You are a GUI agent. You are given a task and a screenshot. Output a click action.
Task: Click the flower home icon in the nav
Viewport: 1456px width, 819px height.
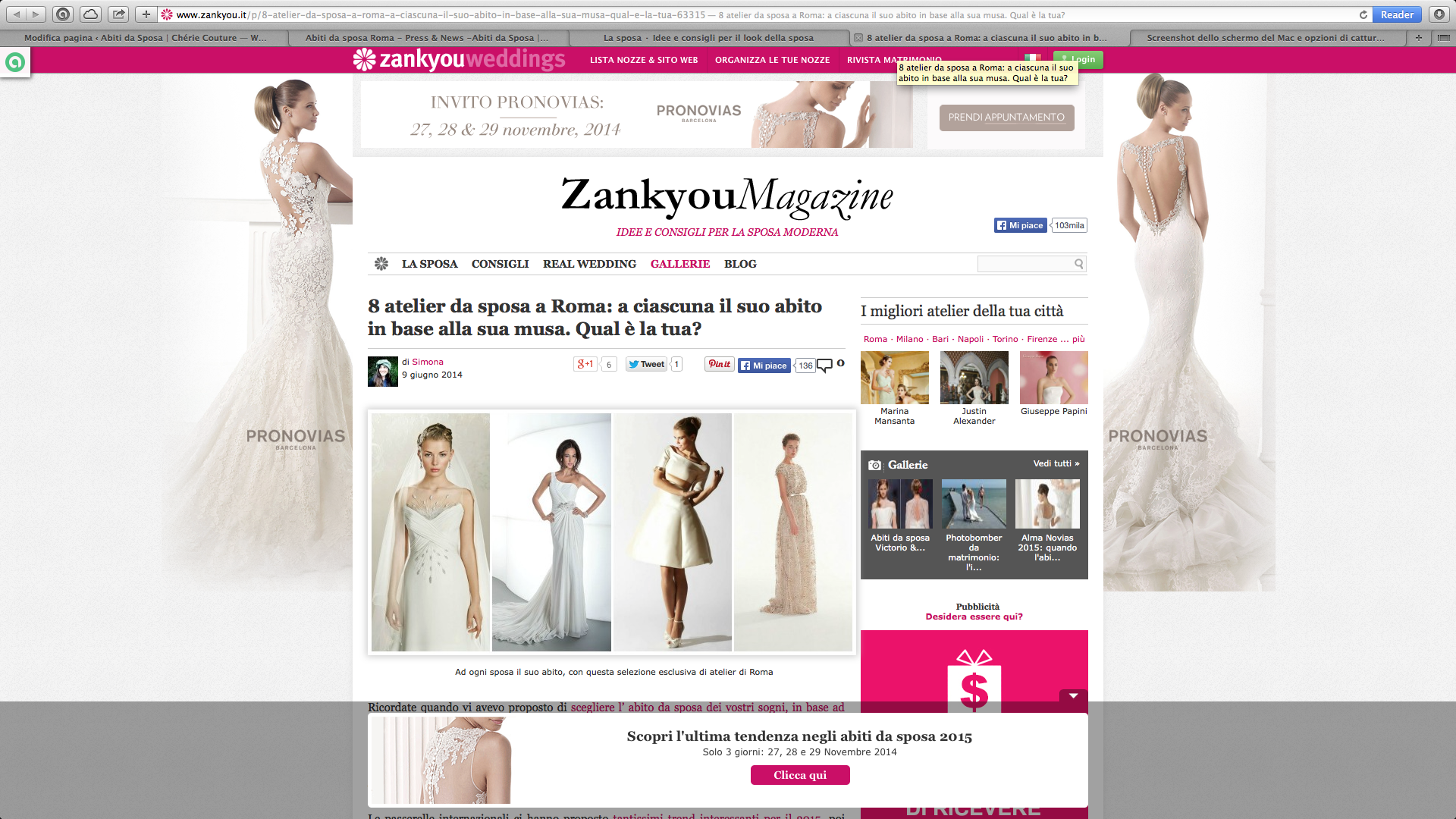click(x=381, y=263)
